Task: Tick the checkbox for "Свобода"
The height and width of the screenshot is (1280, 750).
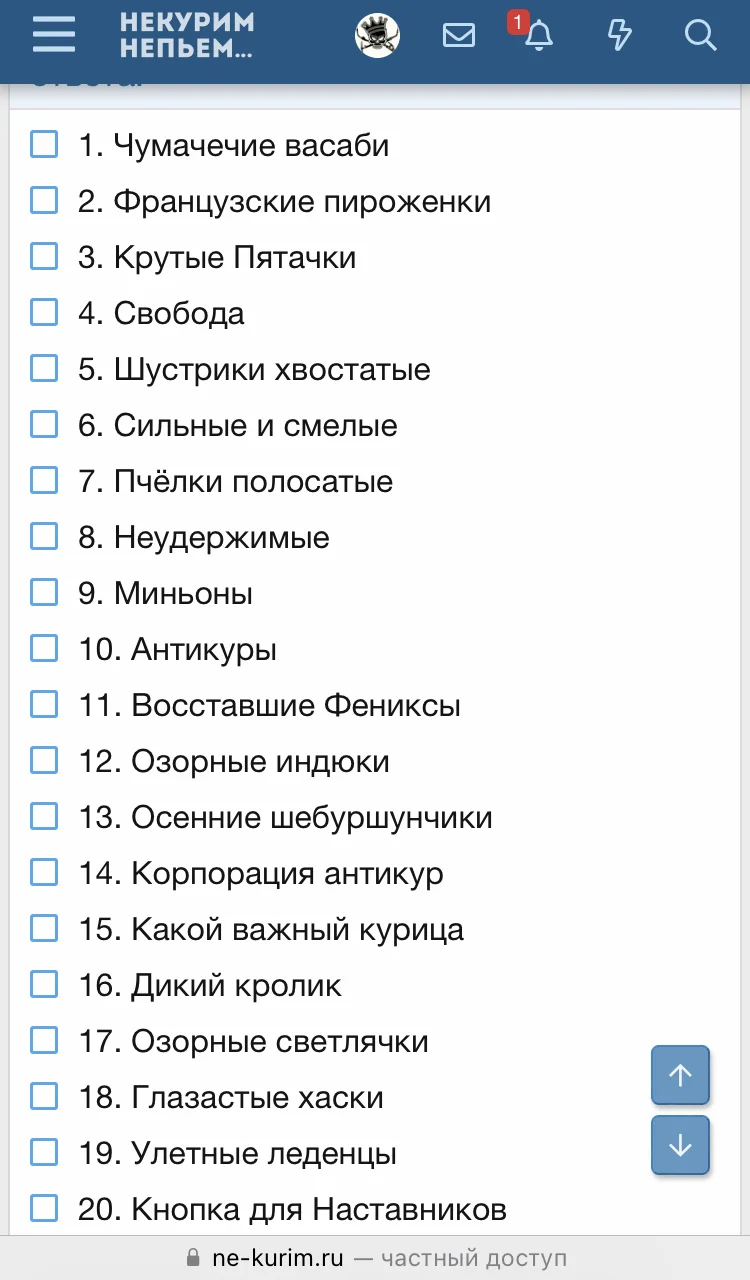Action: point(44,312)
